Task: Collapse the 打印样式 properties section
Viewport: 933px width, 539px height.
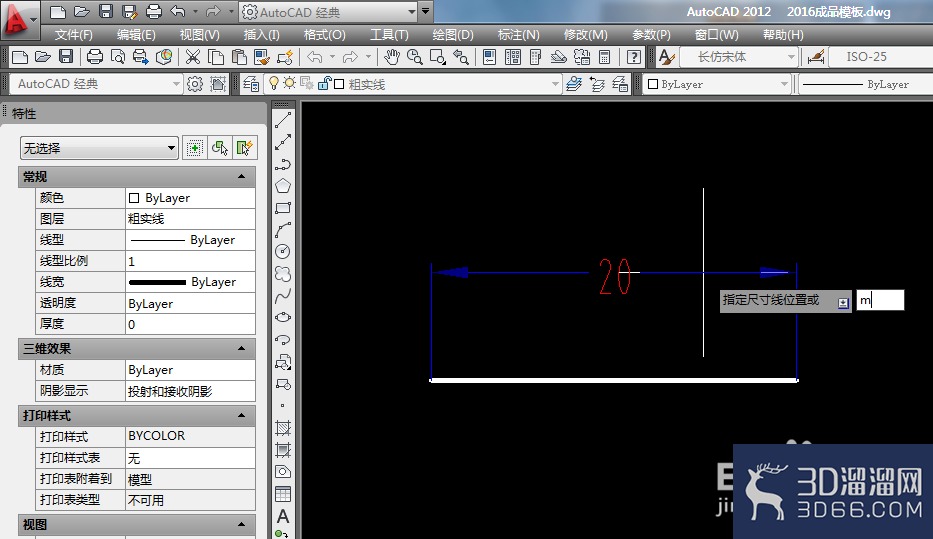Action: (242, 415)
